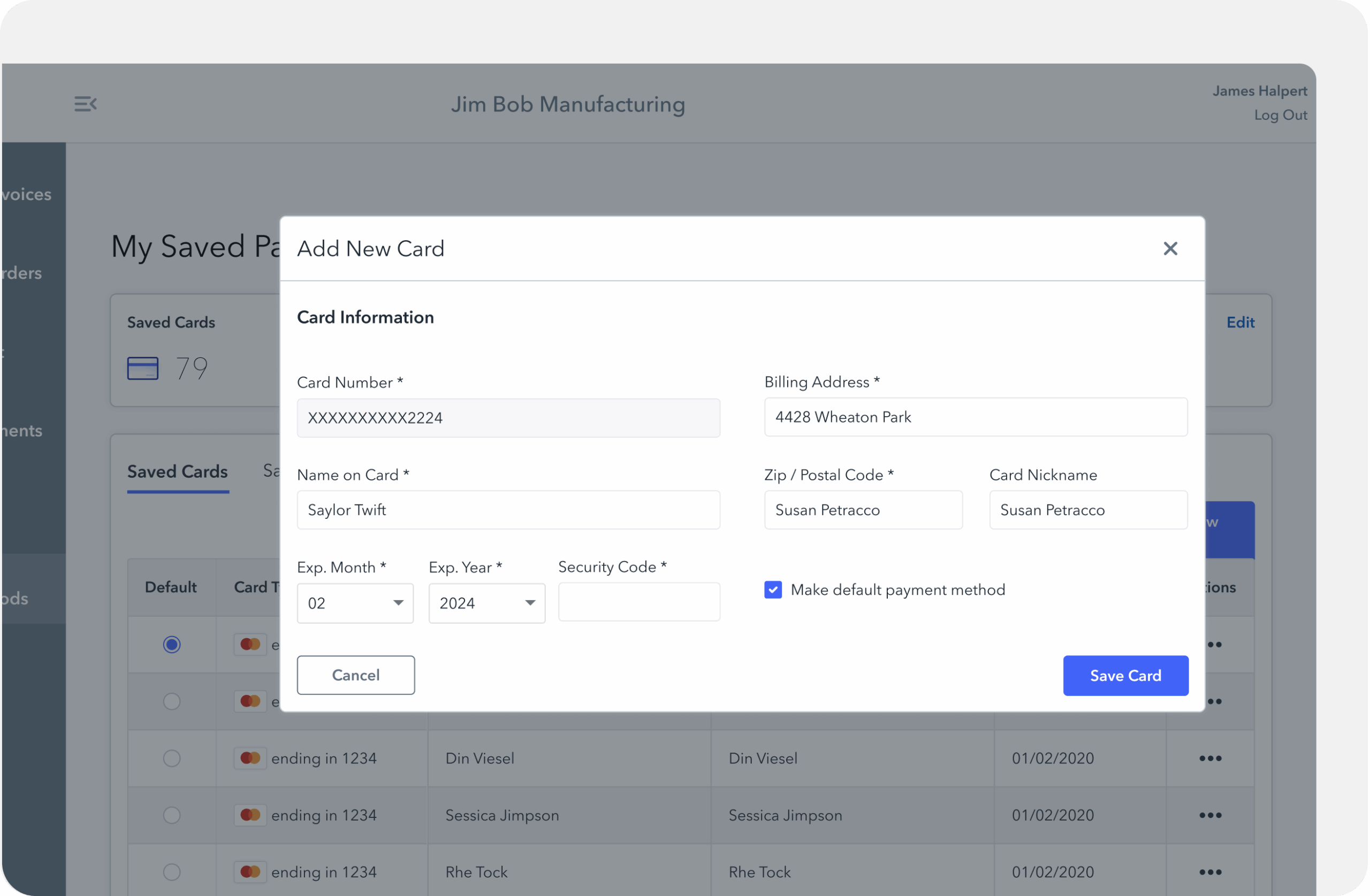The width and height of the screenshot is (1370, 896).
Task: Focus the Billing Address field
Action: (977, 417)
